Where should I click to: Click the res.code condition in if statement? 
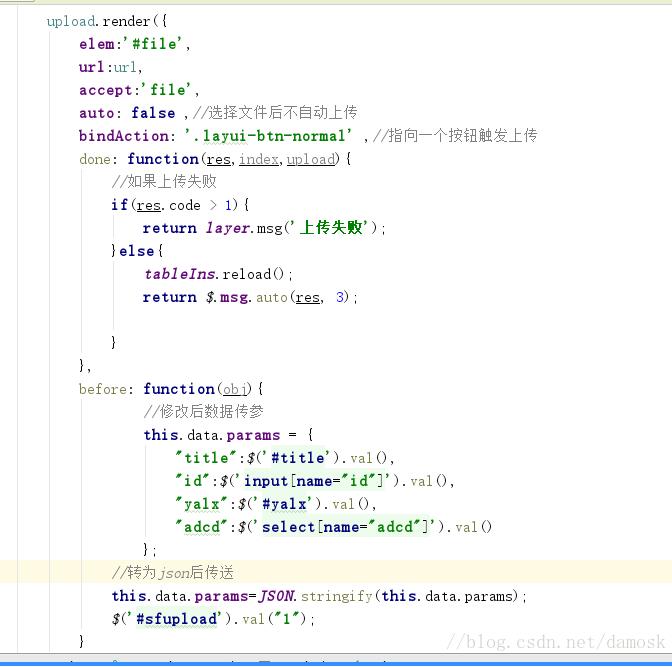click(x=168, y=205)
